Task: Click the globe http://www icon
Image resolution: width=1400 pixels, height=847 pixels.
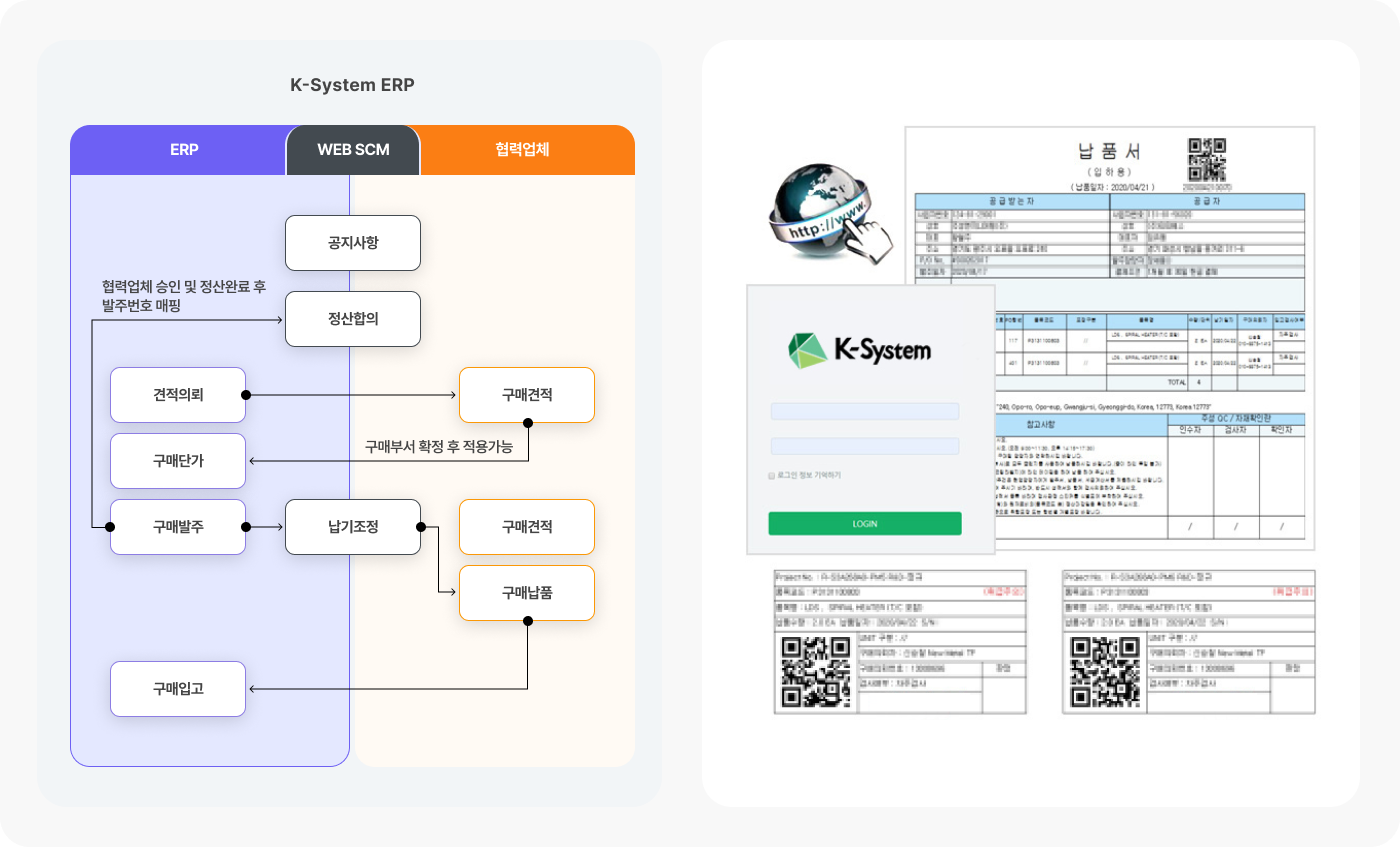Action: (832, 212)
